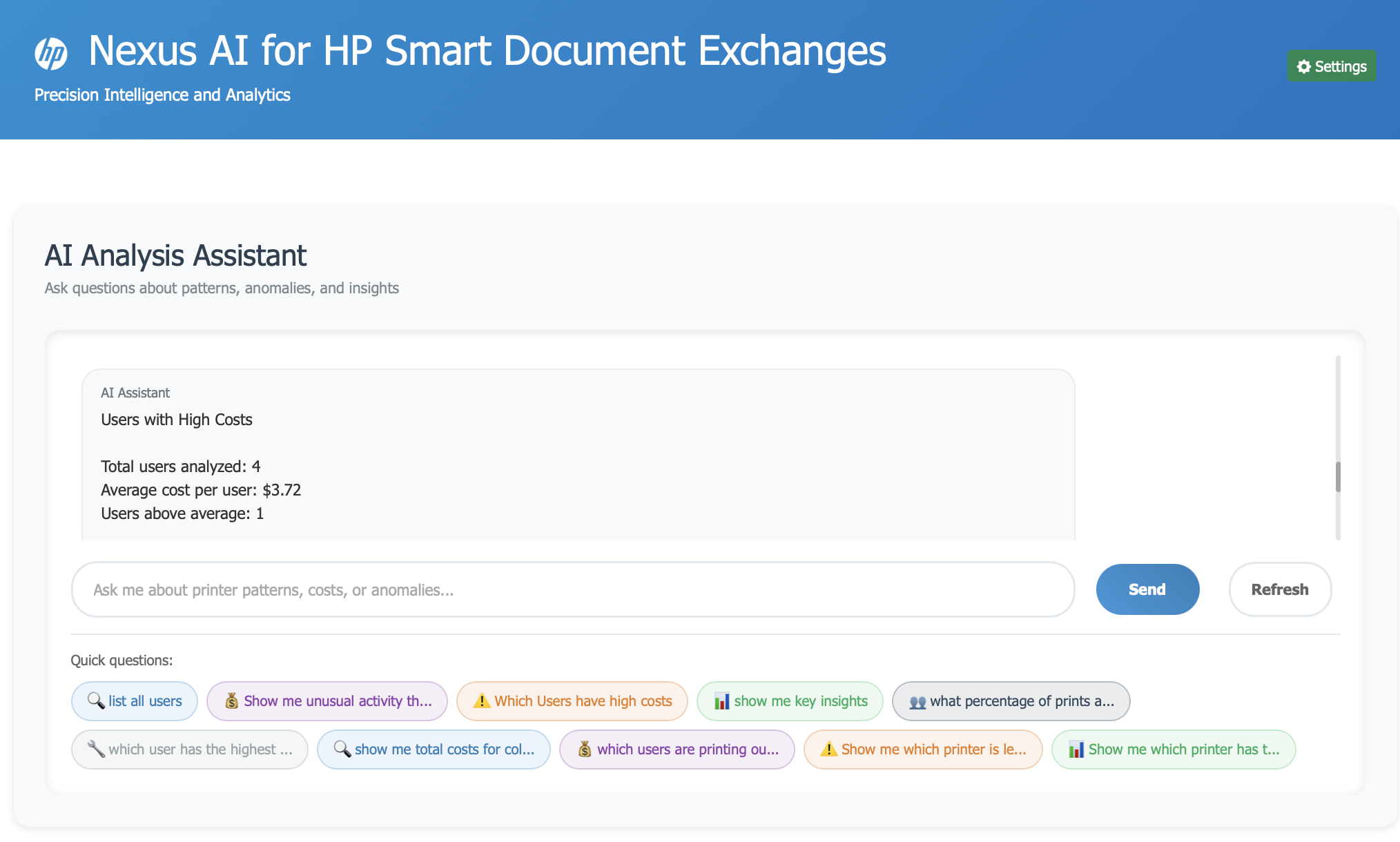This screenshot has height=842, width=1400.
Task: Click warning icon on 'Which Users have high costs'
Action: 481,701
